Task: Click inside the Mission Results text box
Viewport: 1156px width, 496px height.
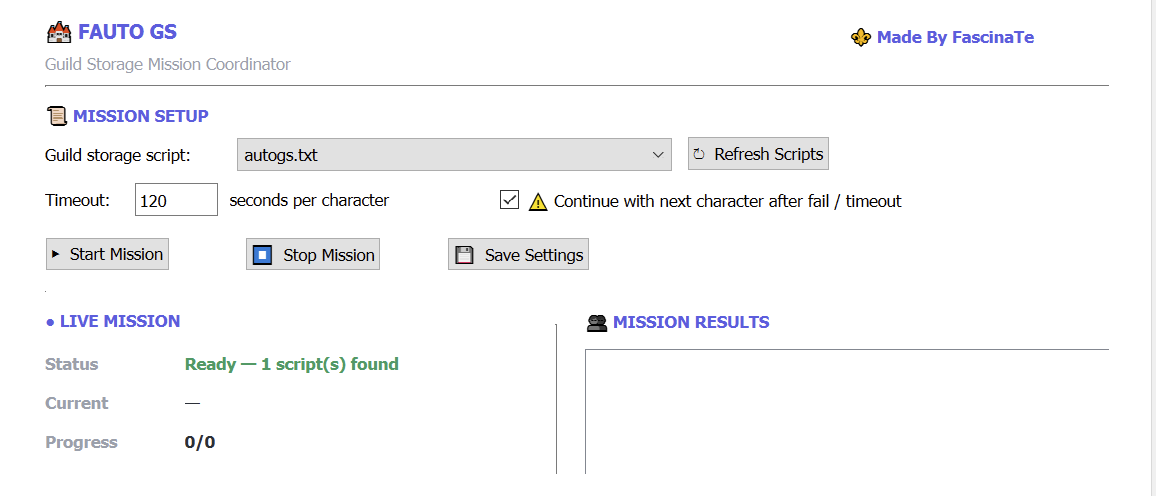Action: coord(848,411)
